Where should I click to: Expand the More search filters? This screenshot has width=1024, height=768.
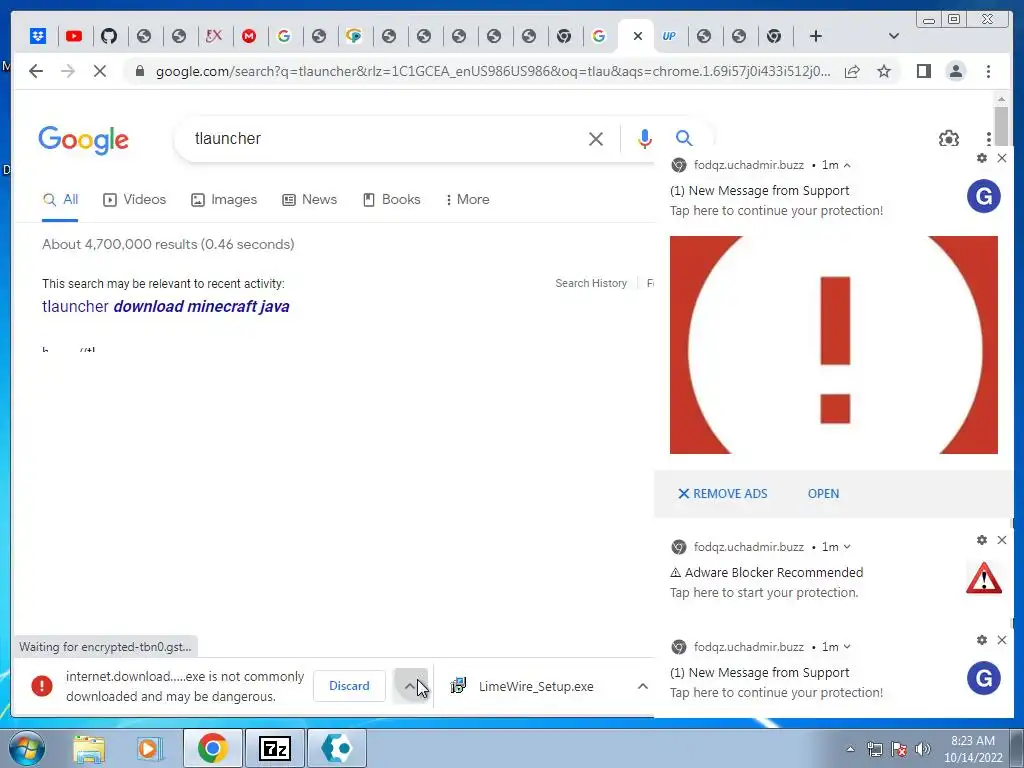click(468, 199)
